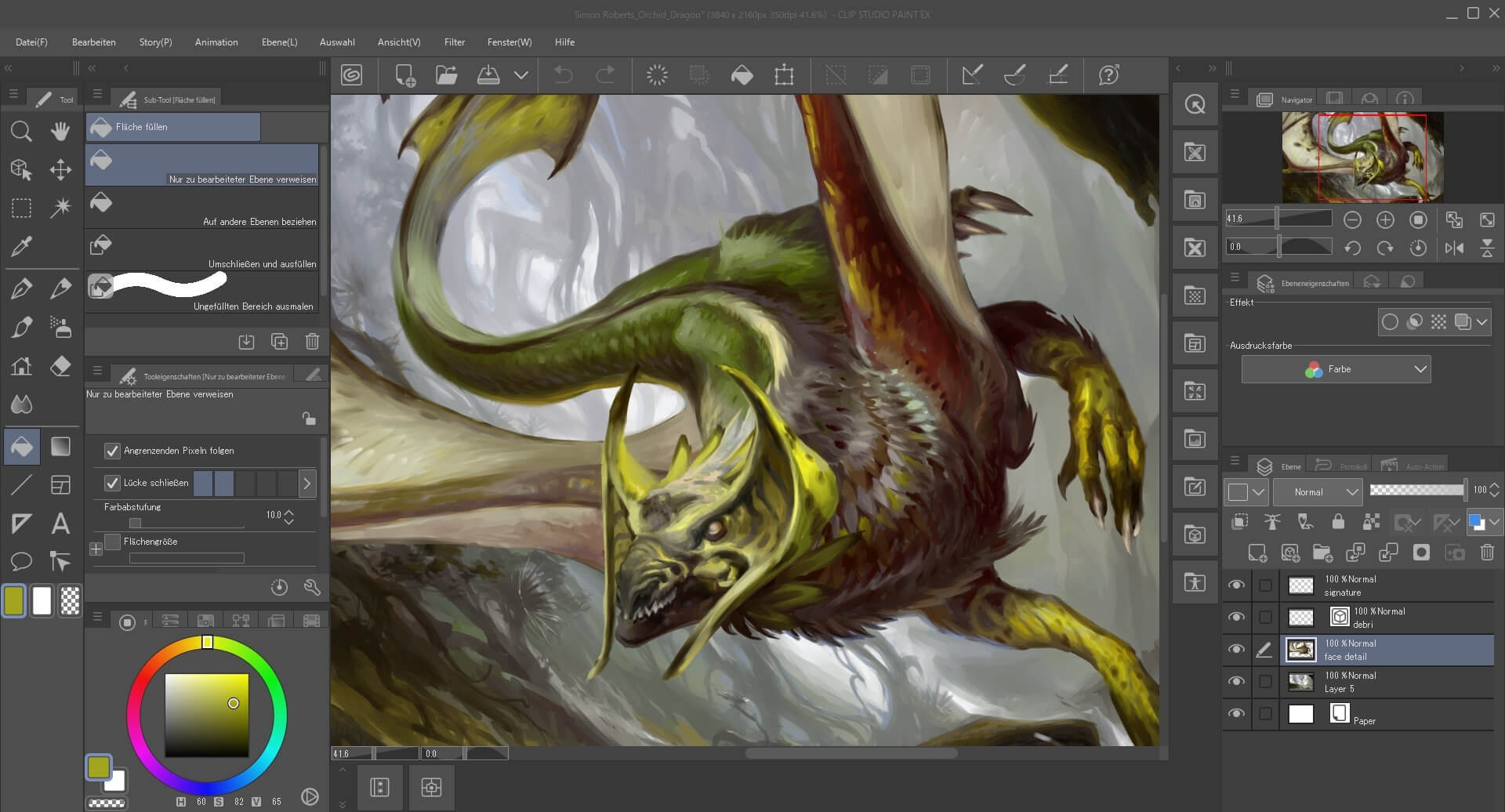
Task: Open the Normal blend mode dropdown
Action: tap(1318, 491)
